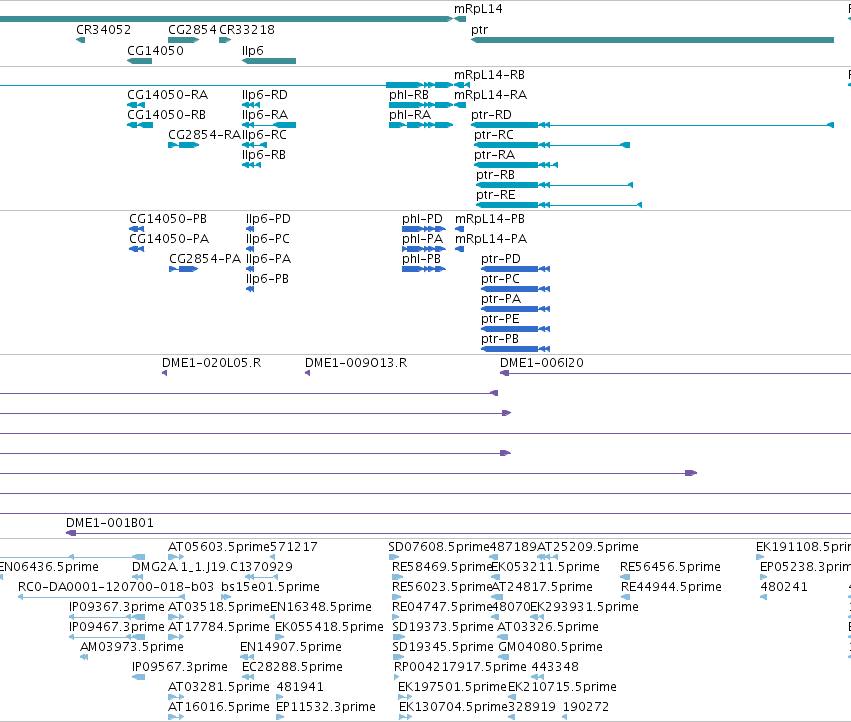Click the ptr-RE transcript label
The width and height of the screenshot is (851, 722).
coord(496,195)
